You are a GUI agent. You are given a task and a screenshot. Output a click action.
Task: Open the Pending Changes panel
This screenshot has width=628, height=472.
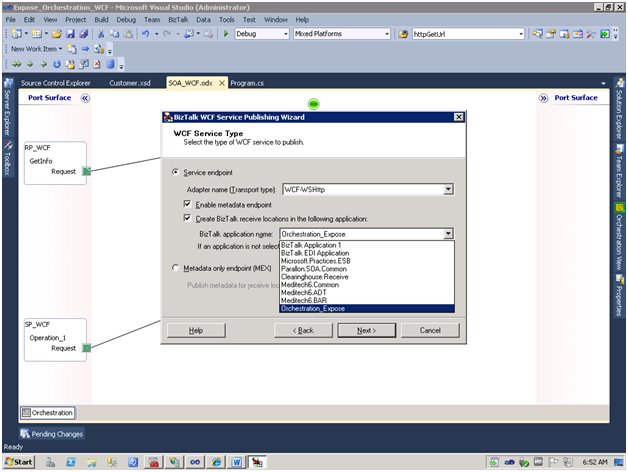pyautogui.click(x=52, y=434)
